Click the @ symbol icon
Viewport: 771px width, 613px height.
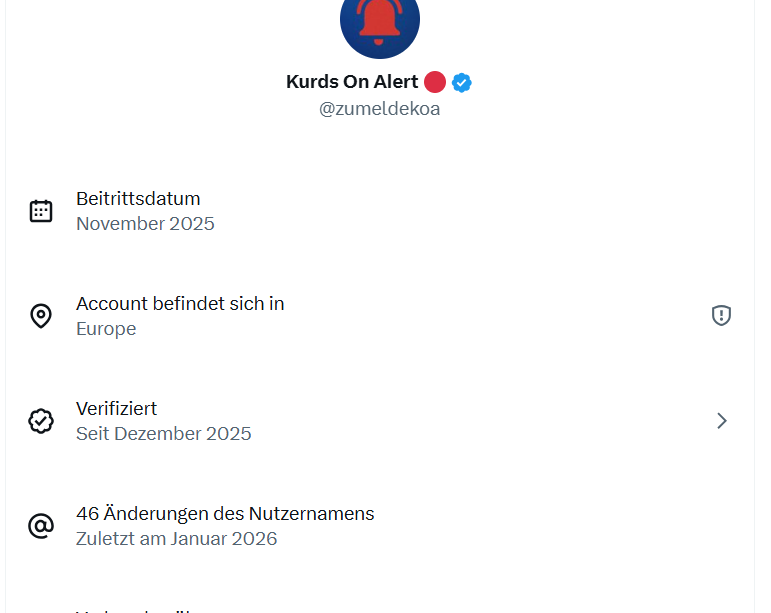coord(41,526)
